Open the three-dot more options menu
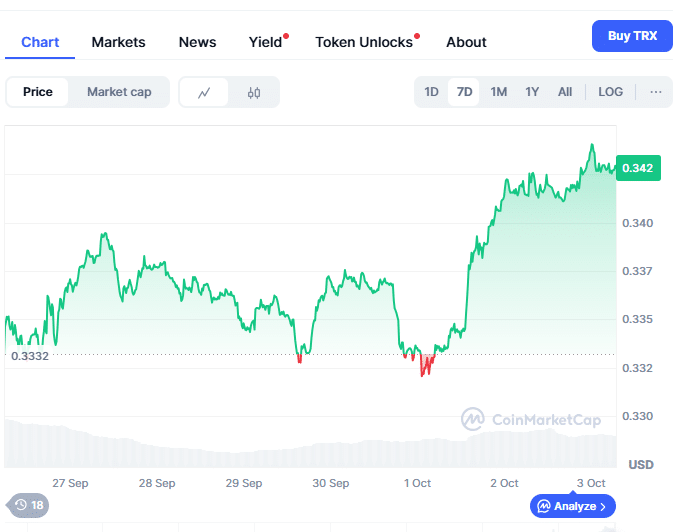 (656, 92)
